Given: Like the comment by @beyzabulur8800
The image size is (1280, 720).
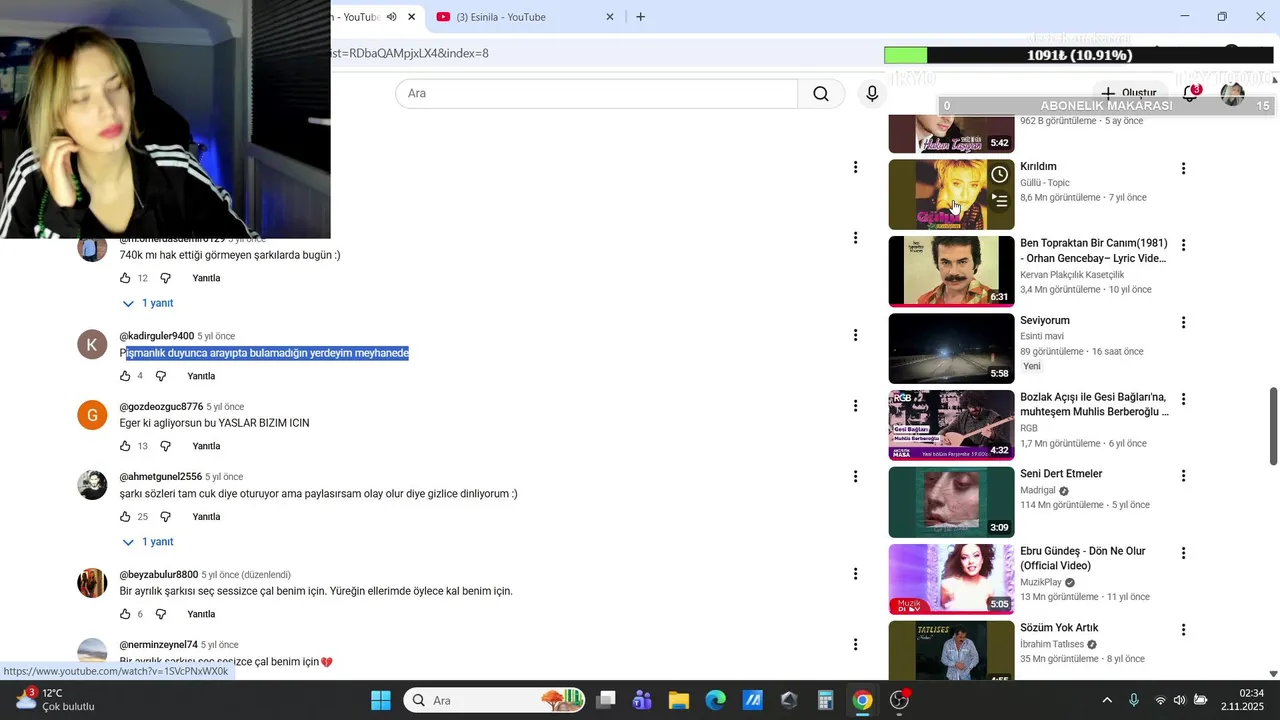Looking at the screenshot, I should tap(125, 614).
